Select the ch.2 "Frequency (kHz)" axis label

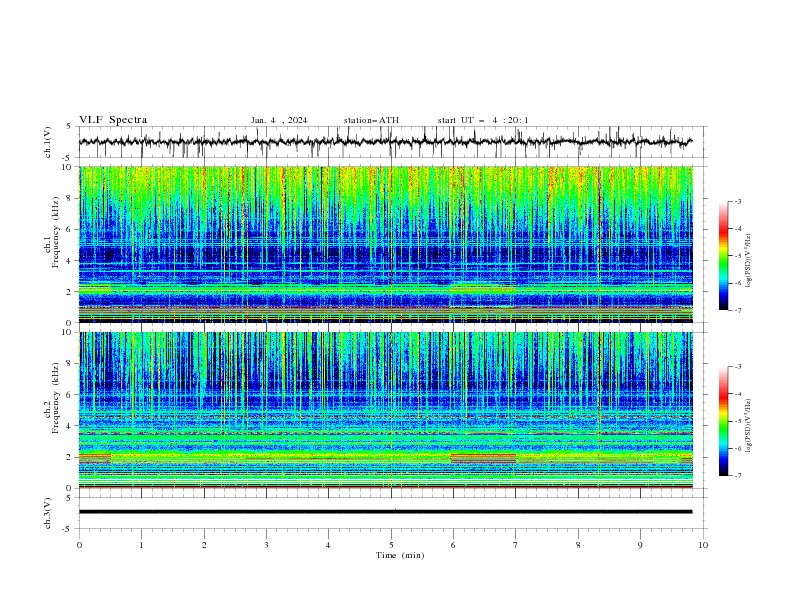(56, 397)
